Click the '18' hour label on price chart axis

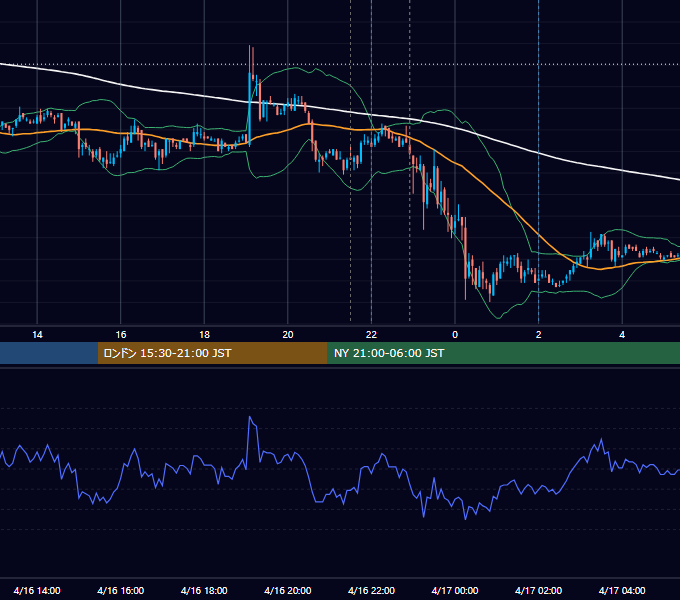[204, 335]
